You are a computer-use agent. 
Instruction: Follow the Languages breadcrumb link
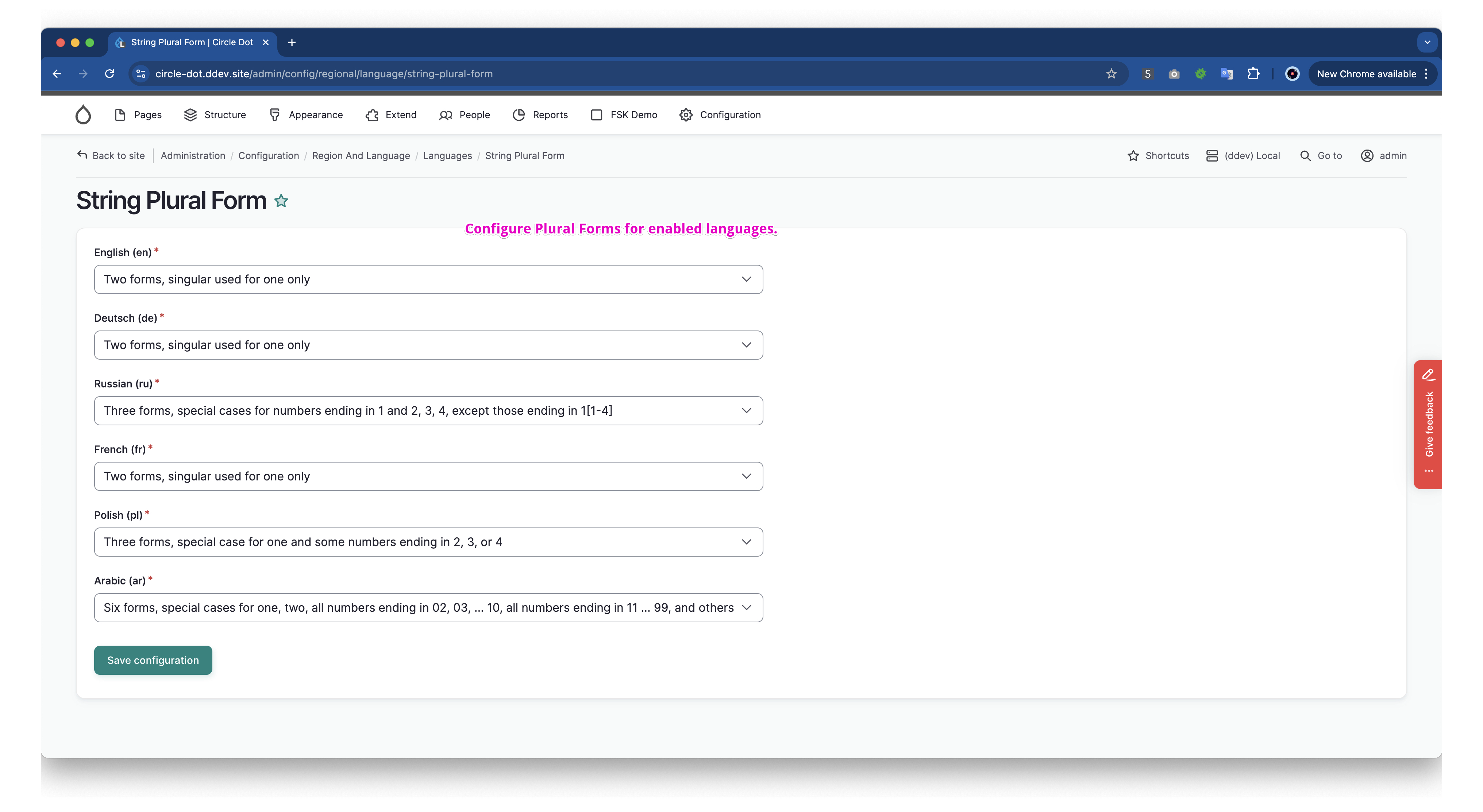tap(447, 155)
